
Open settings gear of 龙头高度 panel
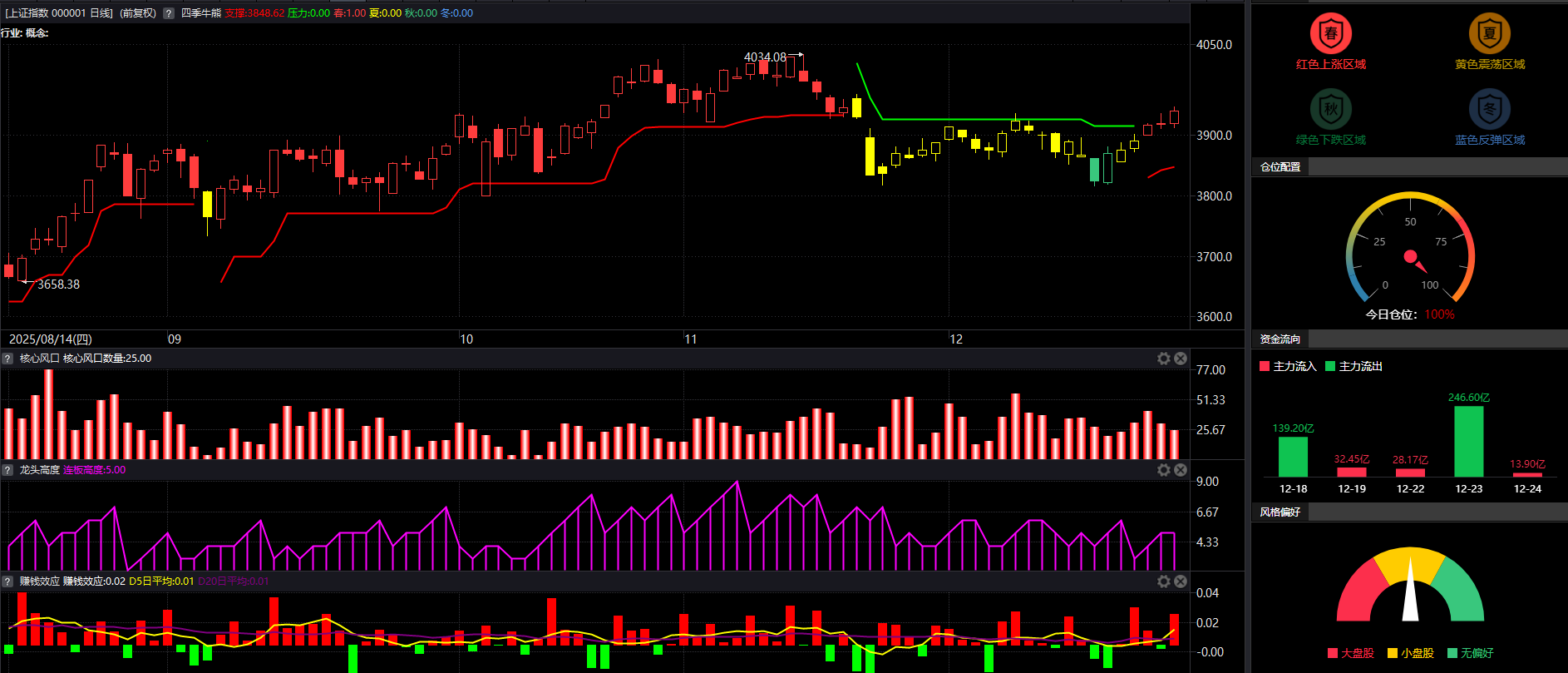[1164, 470]
